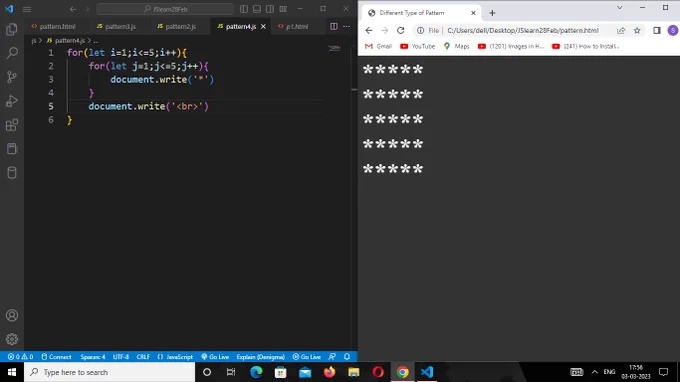
Task: Show hidden system tray icons
Action: click(x=595, y=372)
